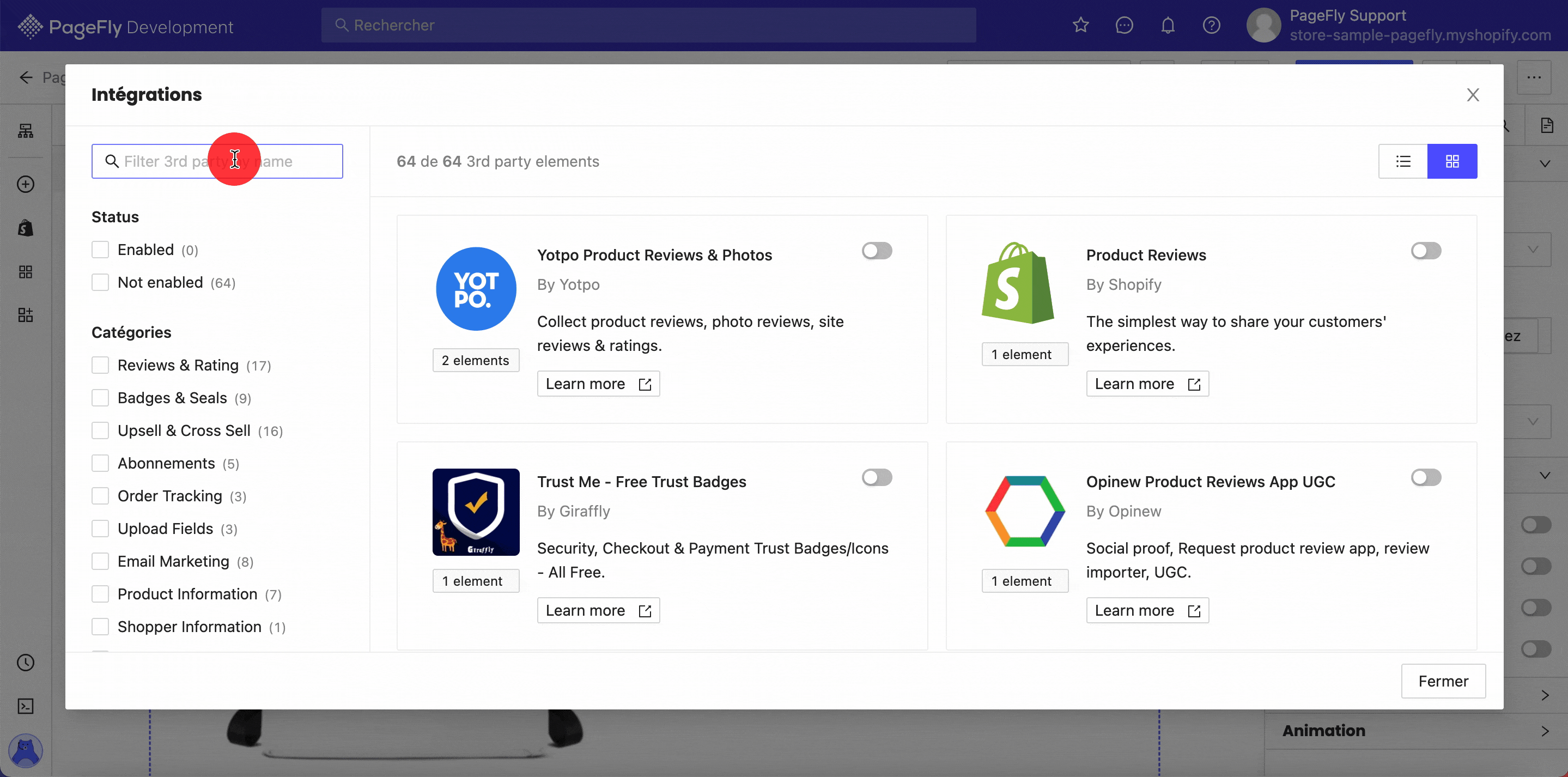Viewport: 1568px width, 777px height.
Task: Go back with the left arrow icon
Action: [x=26, y=77]
